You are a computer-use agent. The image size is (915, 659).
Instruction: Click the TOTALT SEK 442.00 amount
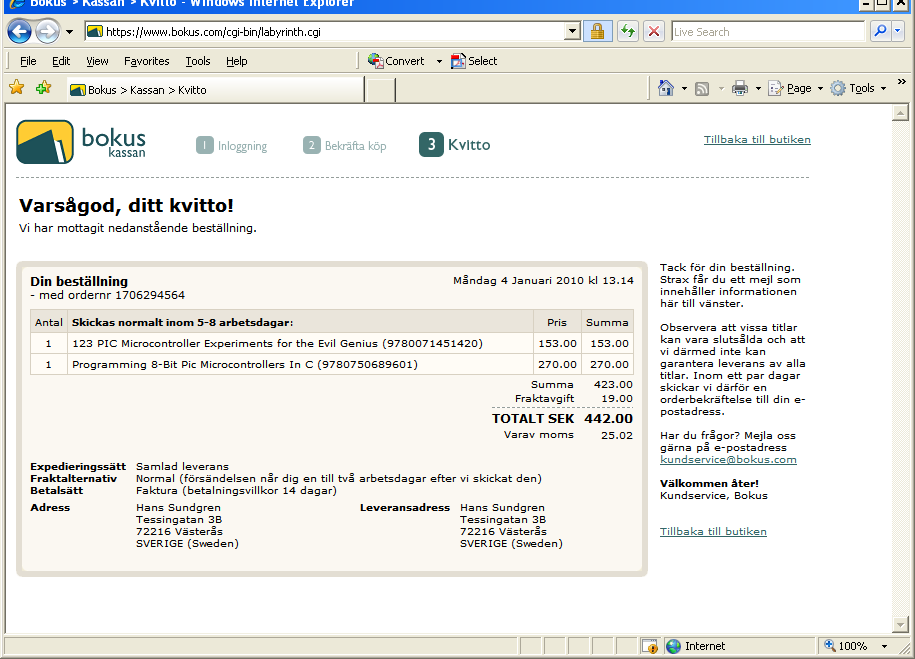pyautogui.click(x=608, y=419)
